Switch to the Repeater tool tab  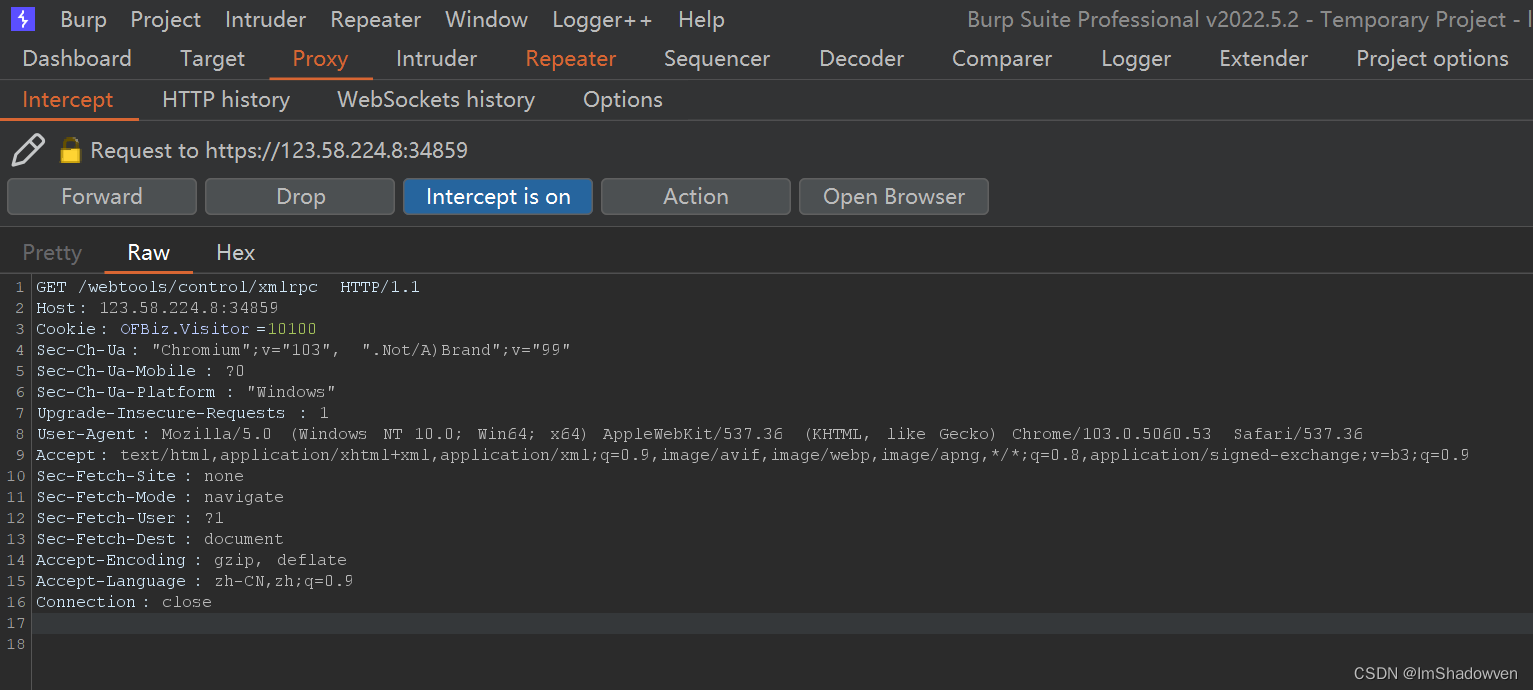[571, 59]
